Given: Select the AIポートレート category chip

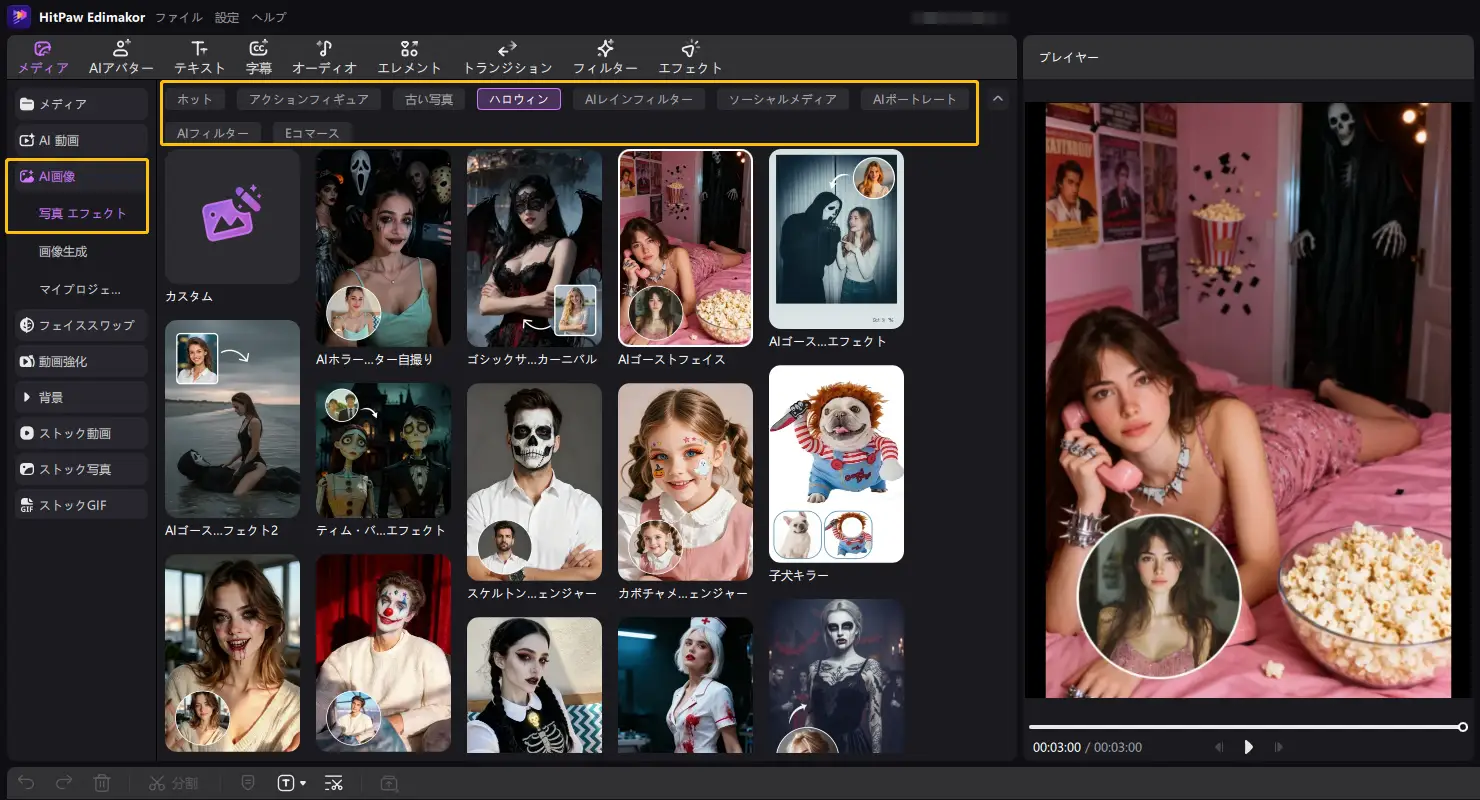Looking at the screenshot, I should tap(914, 99).
